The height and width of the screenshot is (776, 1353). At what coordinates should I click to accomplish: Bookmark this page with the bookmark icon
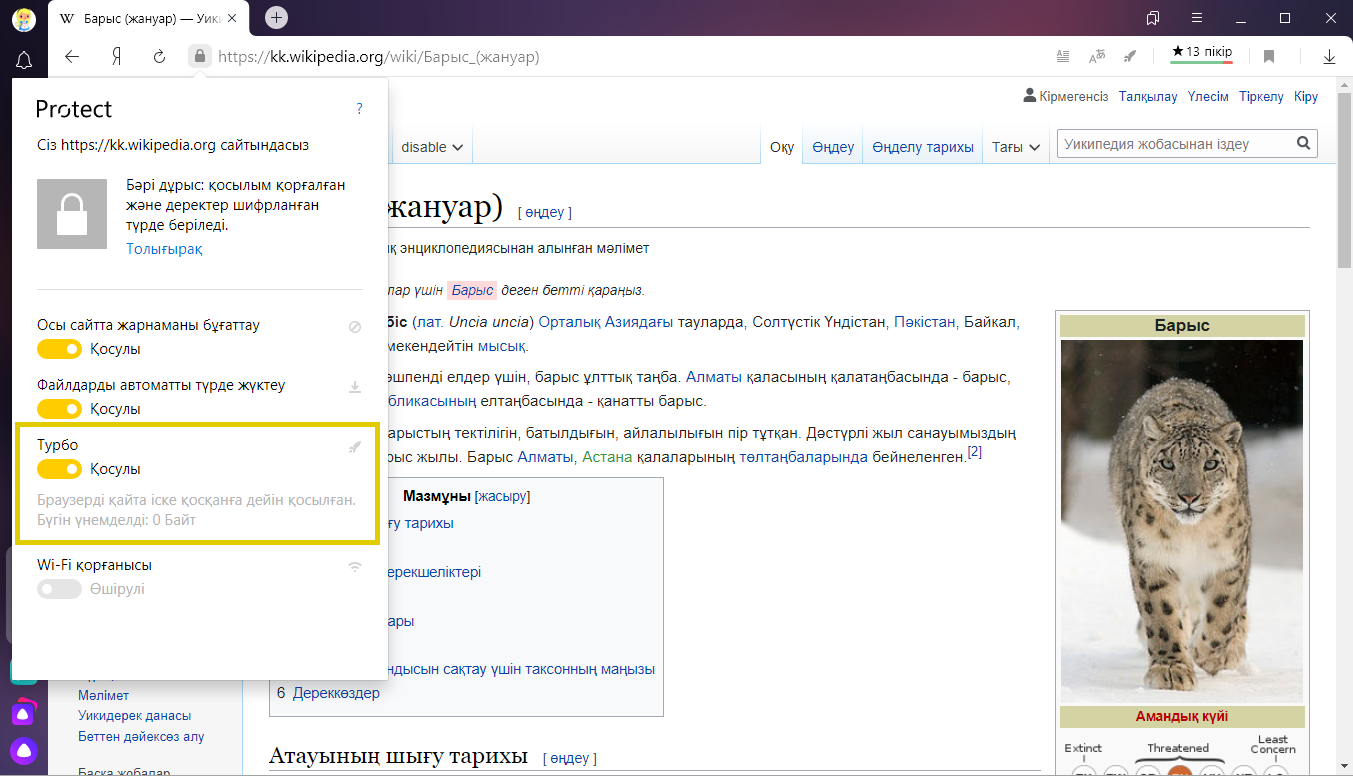[1269, 57]
